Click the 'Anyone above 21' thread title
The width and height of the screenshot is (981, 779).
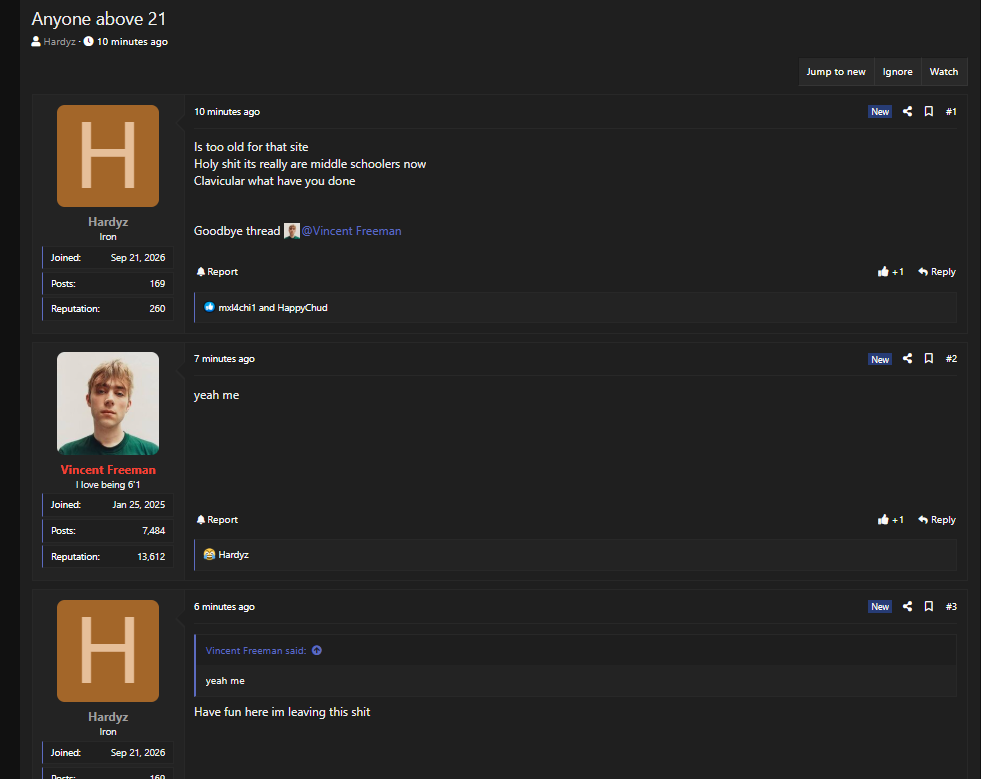click(99, 19)
